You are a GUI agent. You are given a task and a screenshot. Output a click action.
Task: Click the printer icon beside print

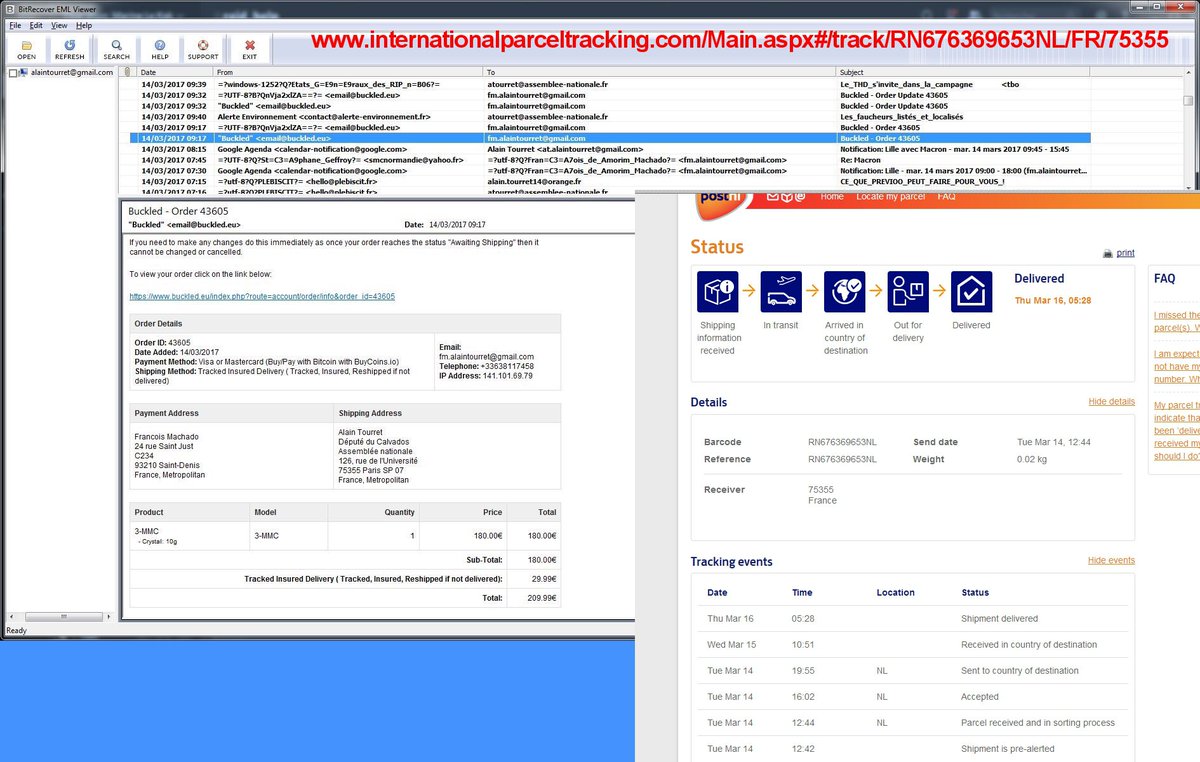point(1108,253)
